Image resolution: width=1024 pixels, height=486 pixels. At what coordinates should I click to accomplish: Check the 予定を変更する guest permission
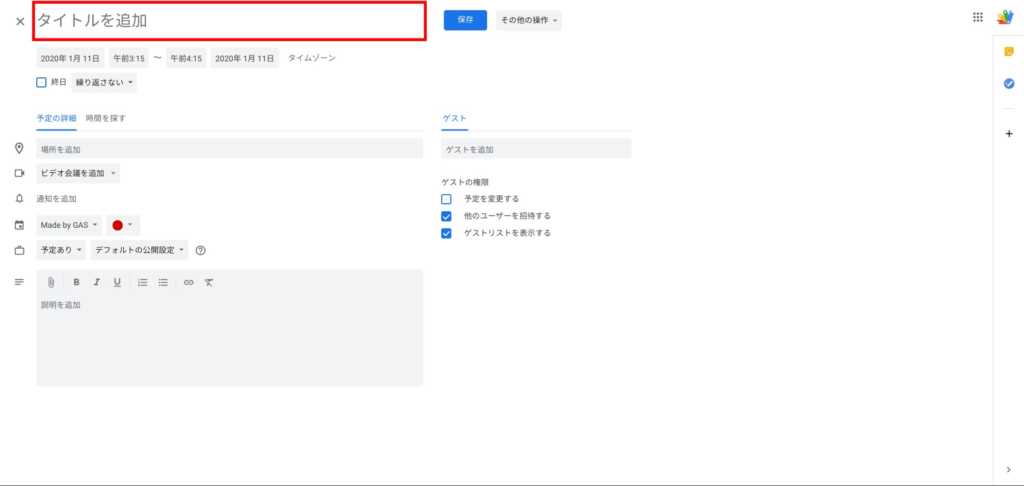447,199
